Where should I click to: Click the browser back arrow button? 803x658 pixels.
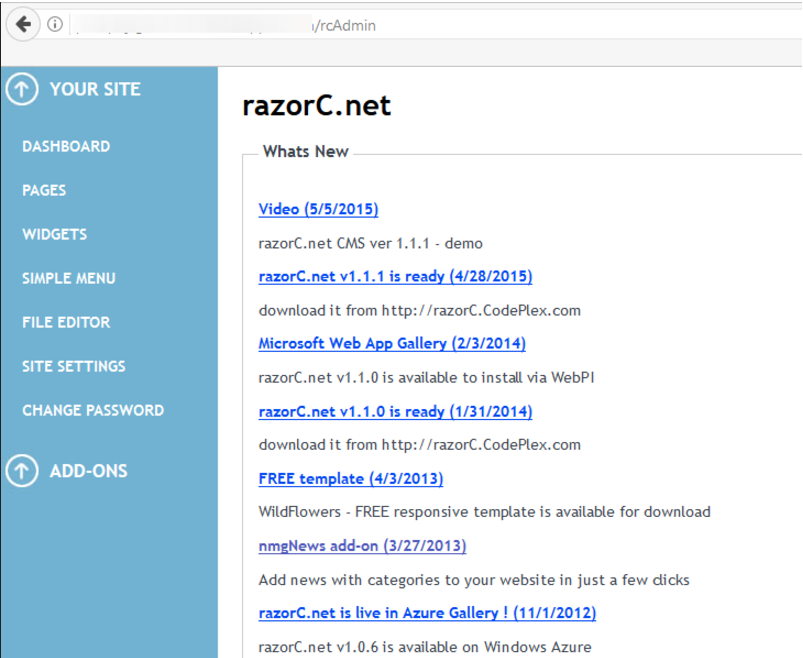pyautogui.click(x=23, y=24)
